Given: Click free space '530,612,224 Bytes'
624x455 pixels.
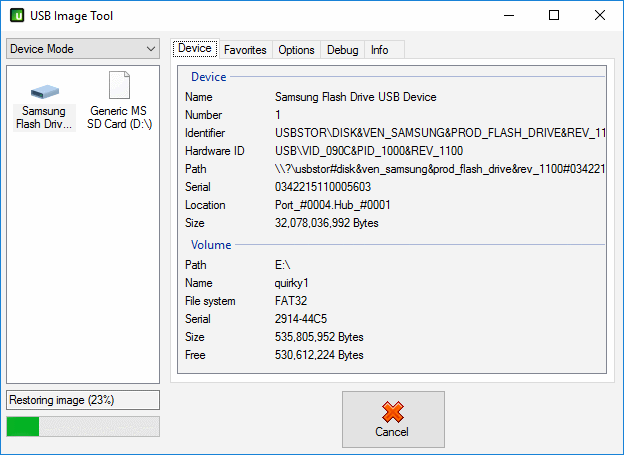Looking at the screenshot, I should [319, 355].
